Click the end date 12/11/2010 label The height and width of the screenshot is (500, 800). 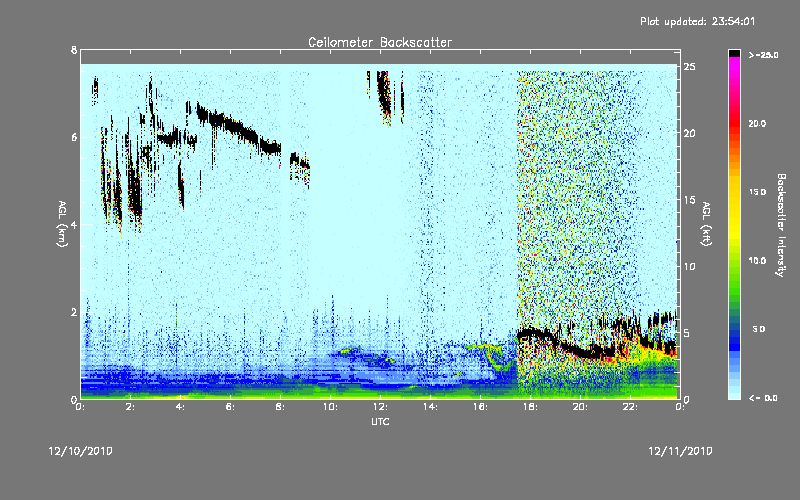click(680, 451)
